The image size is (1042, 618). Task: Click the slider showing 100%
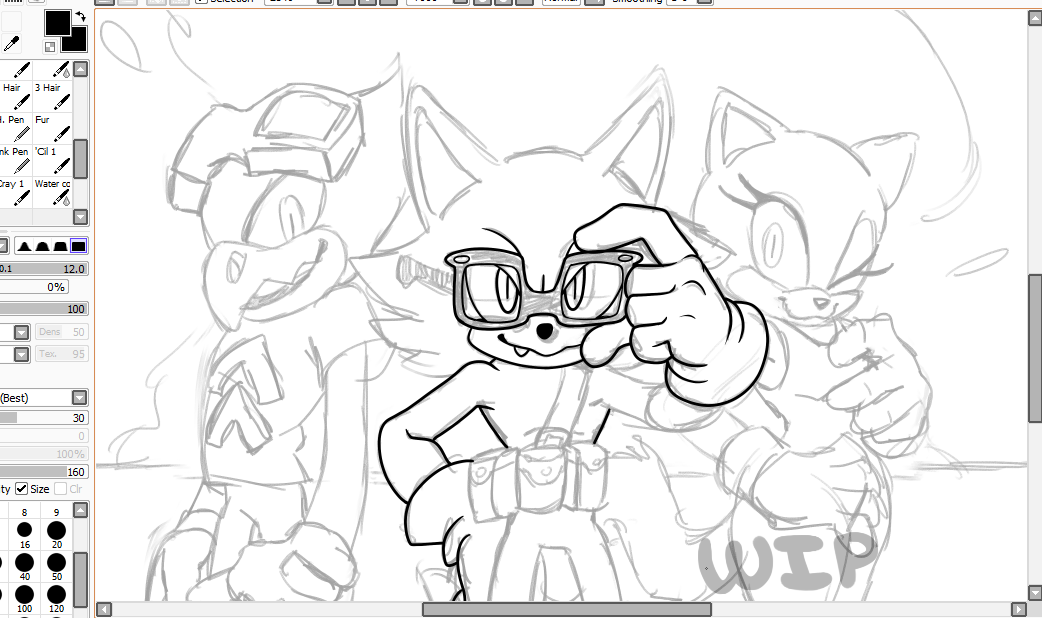click(x=43, y=454)
